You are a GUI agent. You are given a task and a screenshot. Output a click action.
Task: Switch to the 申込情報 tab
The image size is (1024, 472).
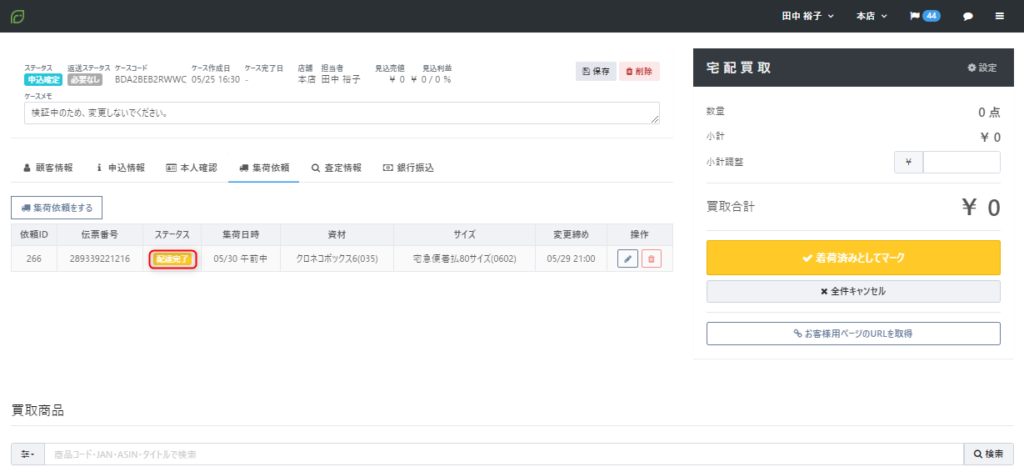(x=120, y=168)
